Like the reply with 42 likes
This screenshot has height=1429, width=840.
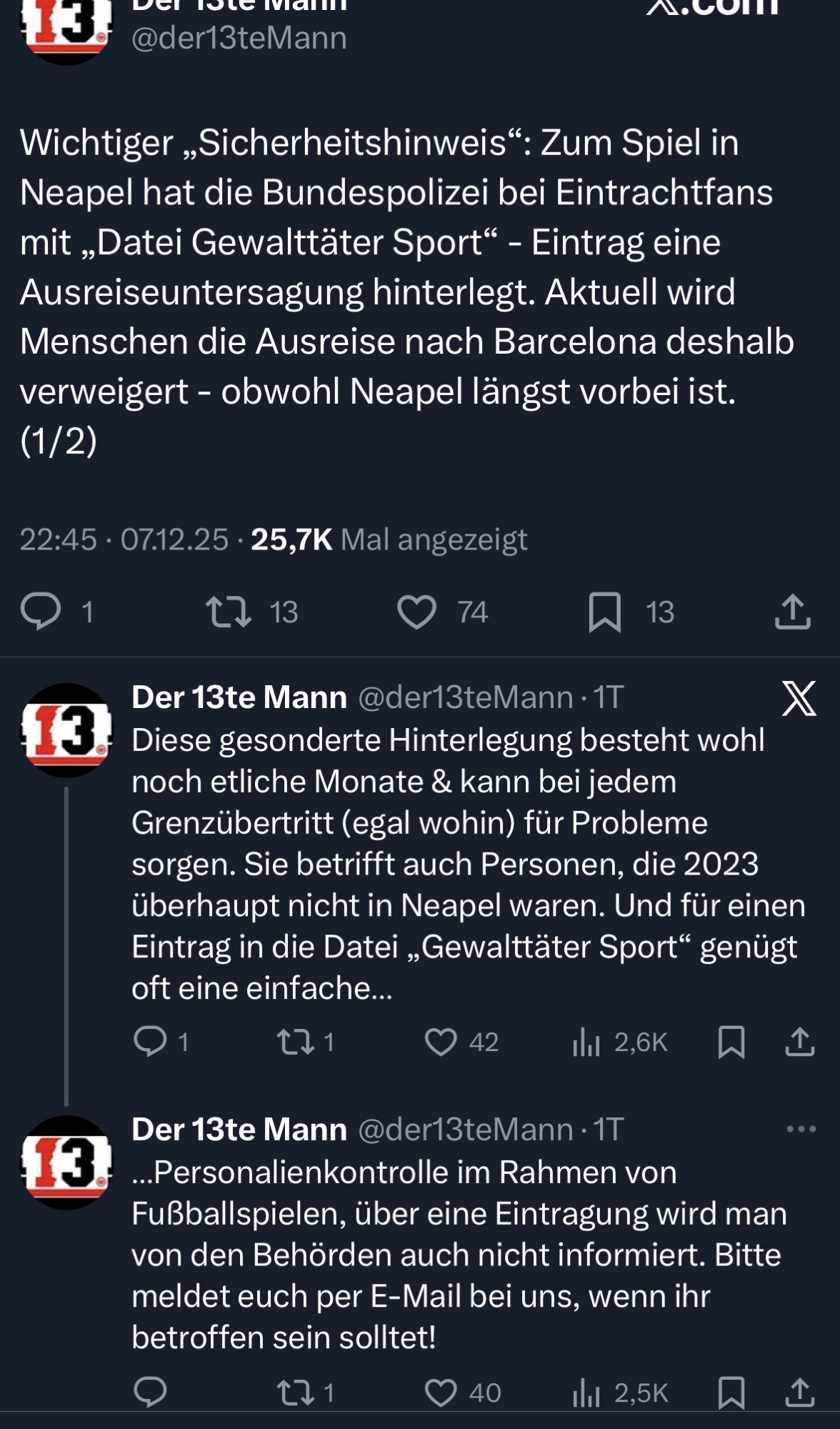(x=441, y=1042)
